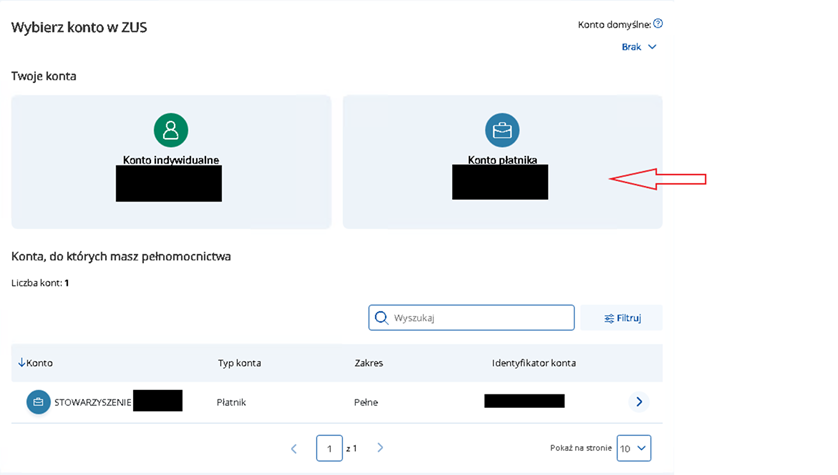Click the page number box showing 1

(329, 449)
